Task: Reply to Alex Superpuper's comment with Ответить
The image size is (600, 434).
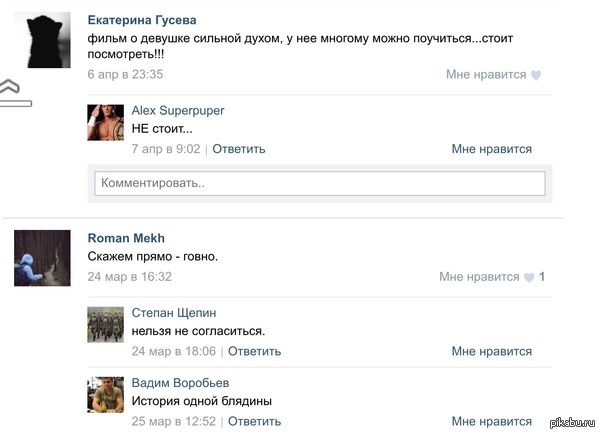Action: 239,149
